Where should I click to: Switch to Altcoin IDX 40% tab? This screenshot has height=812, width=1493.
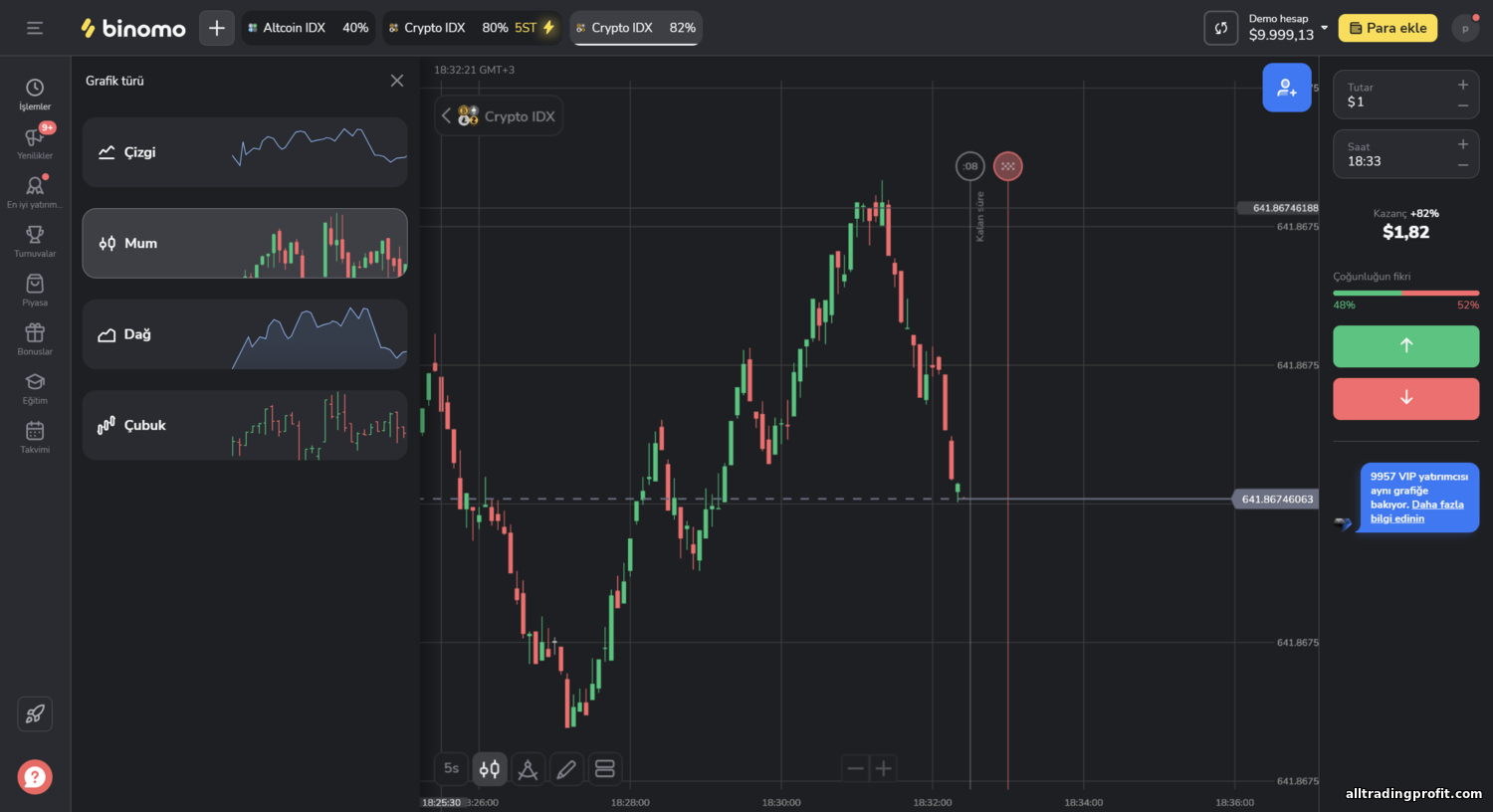coord(309,28)
